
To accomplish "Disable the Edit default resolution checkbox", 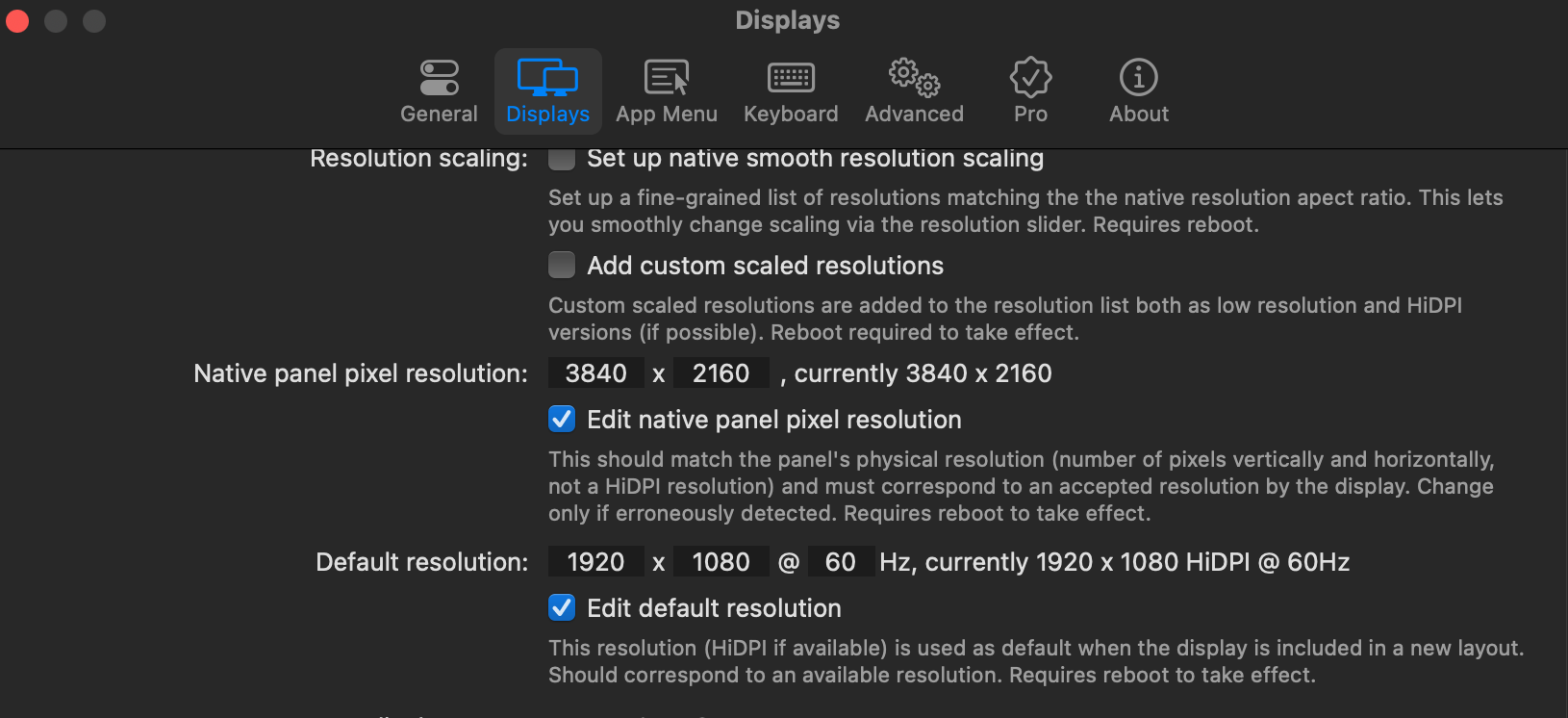I will click(562, 607).
